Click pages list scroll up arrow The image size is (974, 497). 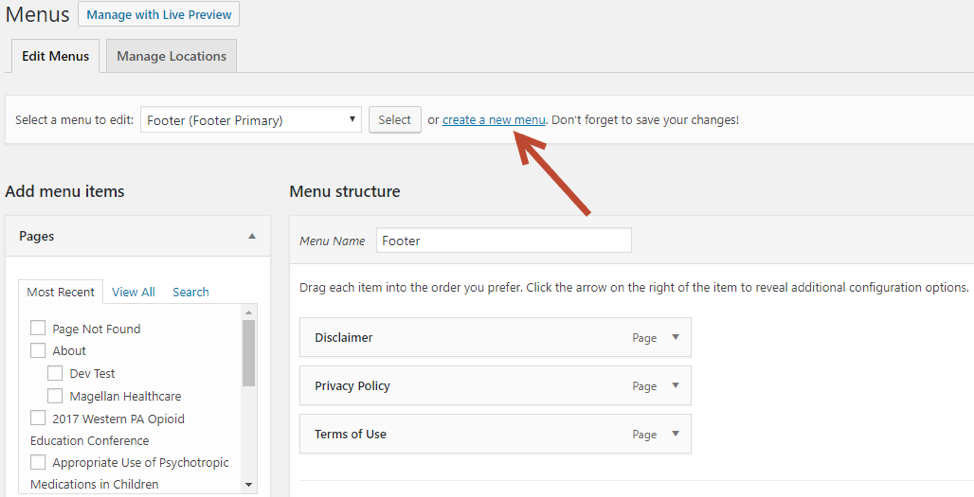pos(248,312)
